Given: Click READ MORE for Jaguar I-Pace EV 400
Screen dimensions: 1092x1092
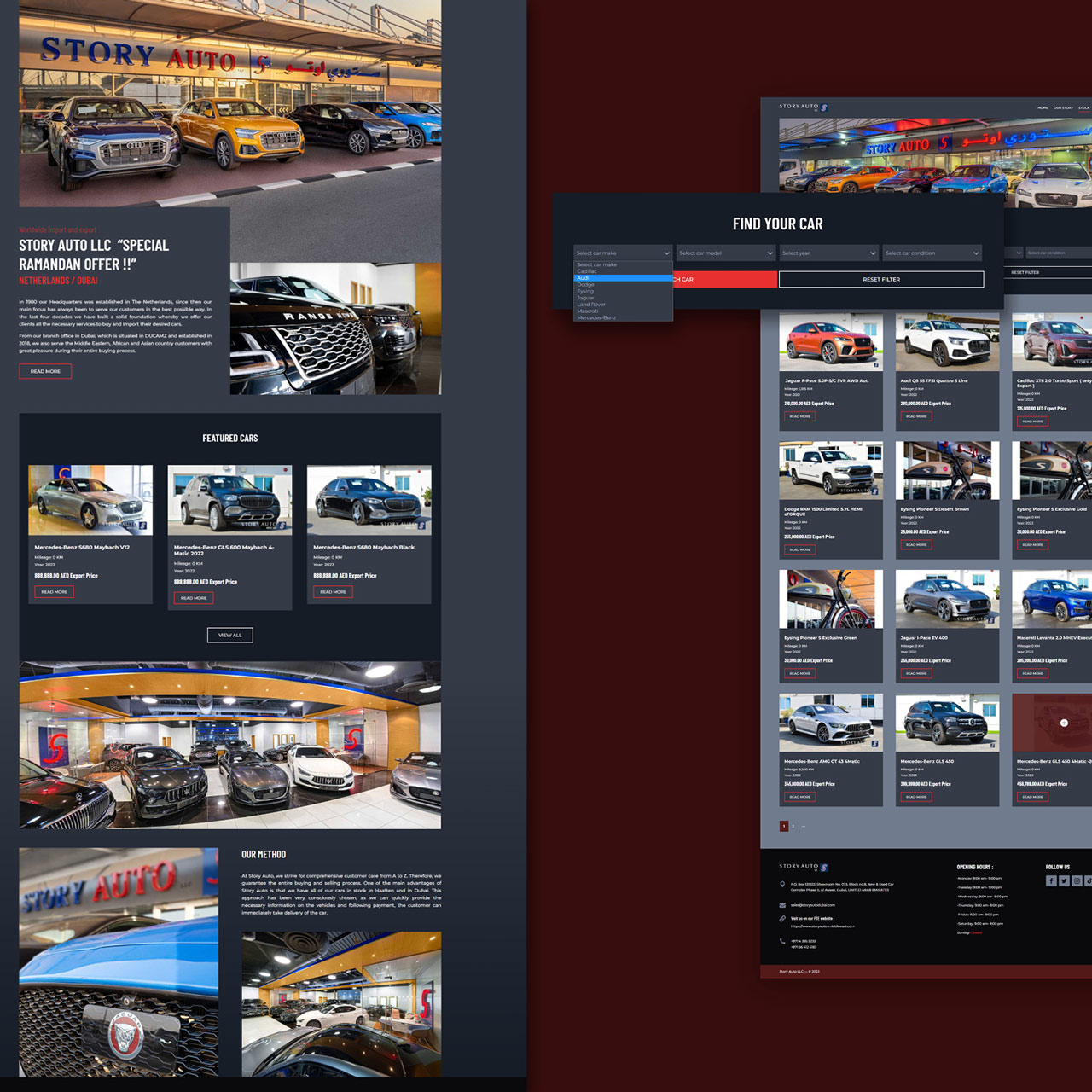Looking at the screenshot, I should point(916,673).
